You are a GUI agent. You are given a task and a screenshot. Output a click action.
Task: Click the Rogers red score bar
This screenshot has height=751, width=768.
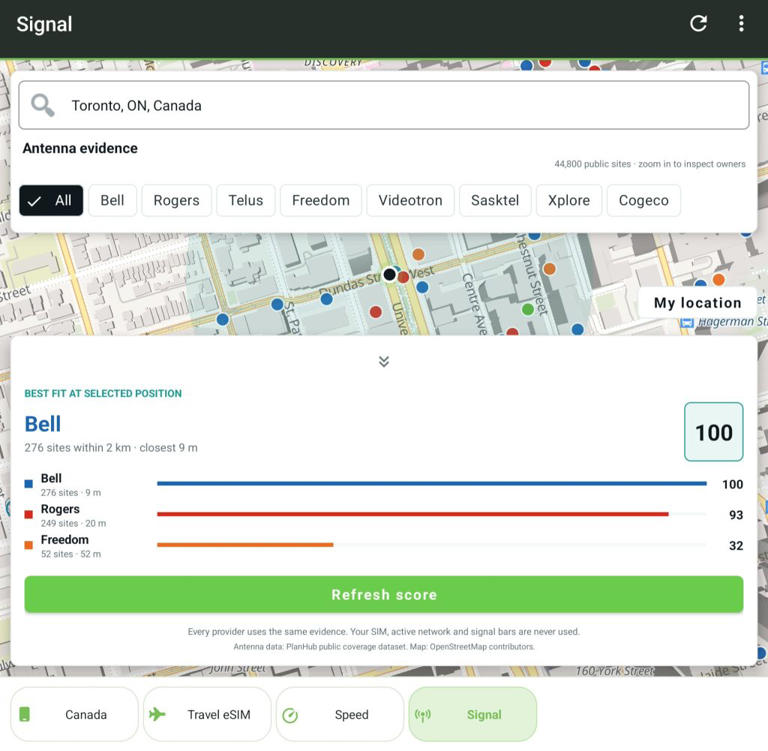click(413, 514)
